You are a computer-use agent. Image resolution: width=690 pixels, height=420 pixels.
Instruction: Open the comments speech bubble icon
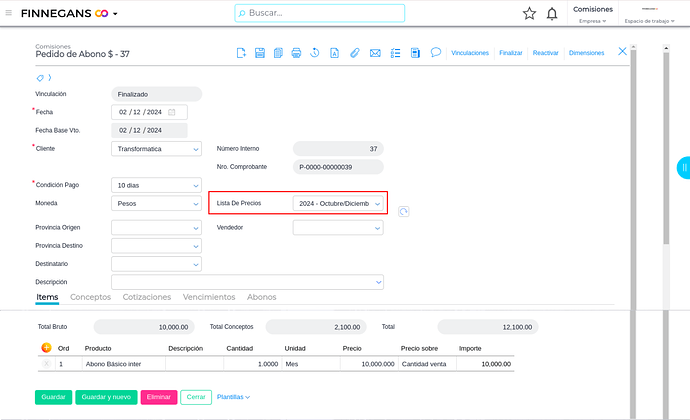click(436, 52)
